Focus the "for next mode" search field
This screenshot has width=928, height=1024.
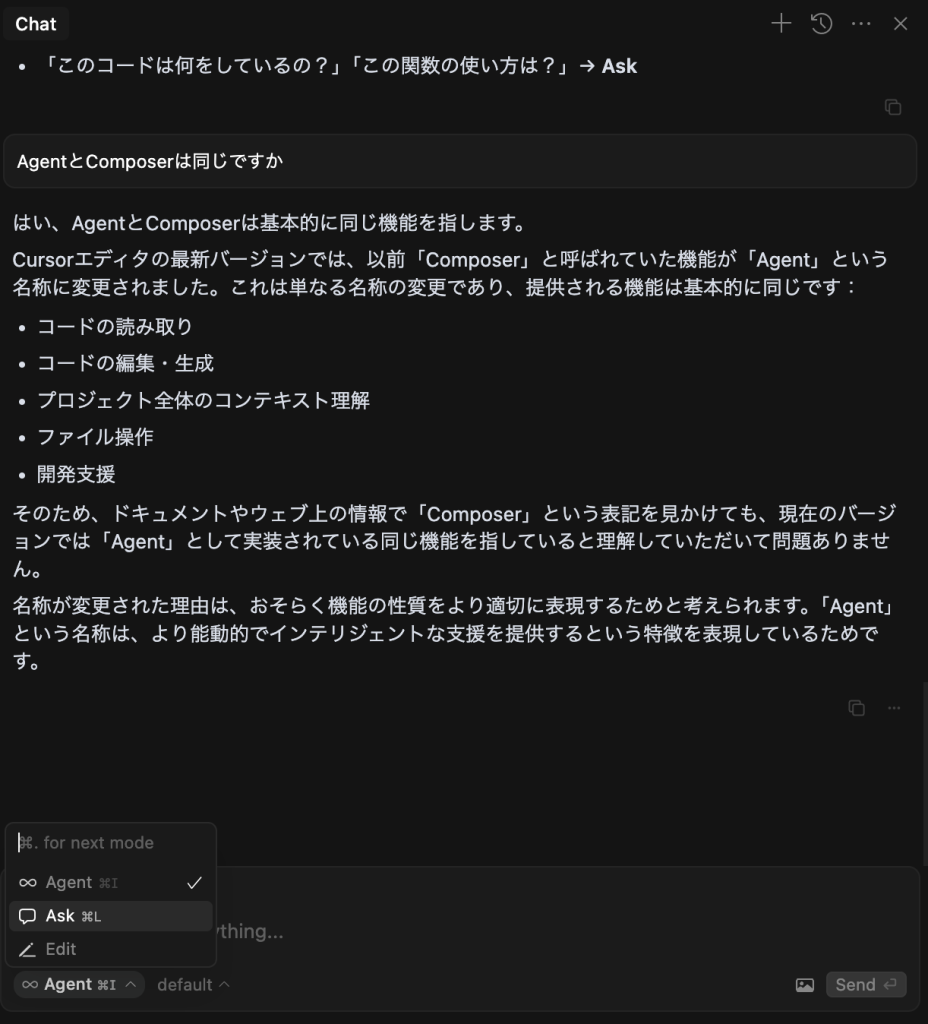[110, 843]
